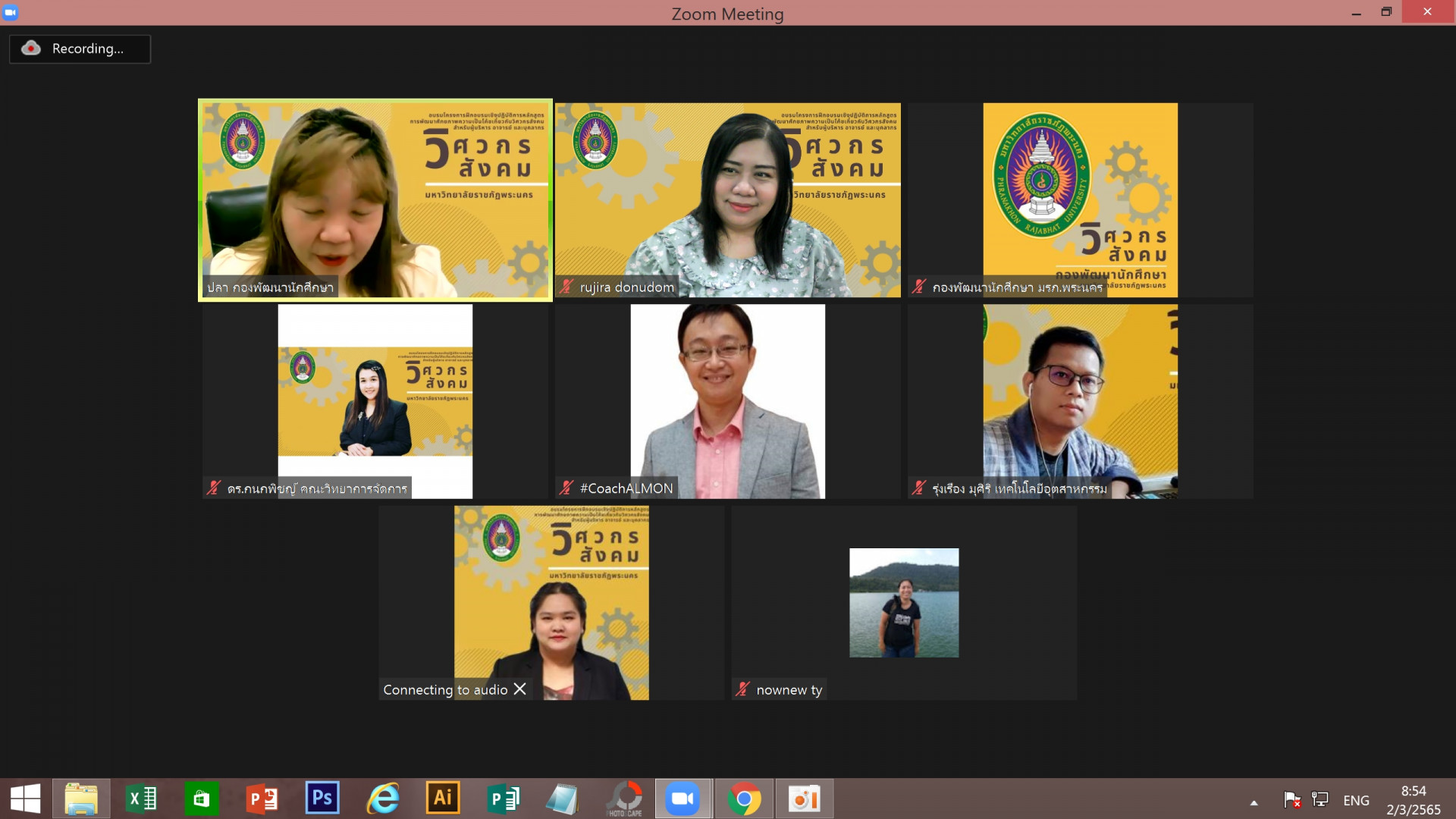The width and height of the screenshot is (1456, 819).
Task: Open Adobe Illustrator from the taskbar
Action: click(x=443, y=798)
